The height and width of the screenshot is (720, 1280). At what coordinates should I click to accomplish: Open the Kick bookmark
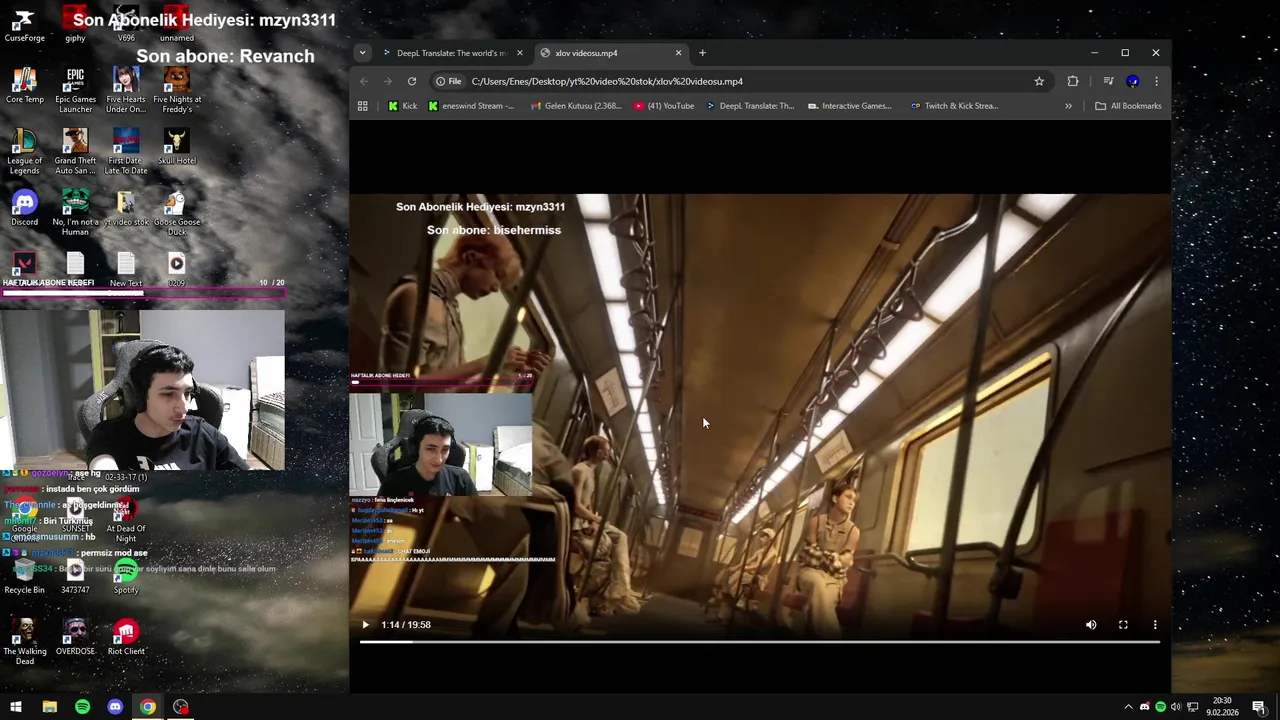coord(402,106)
